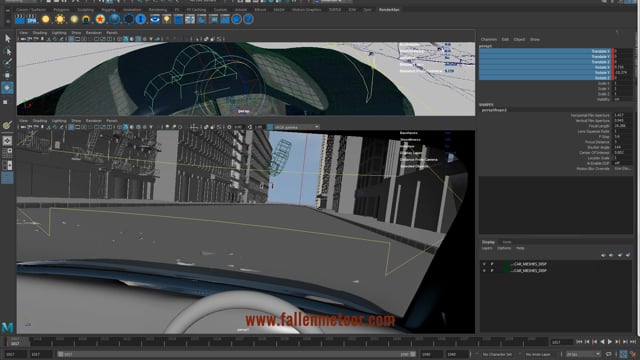Open the Motion Blur Override value dropdown
Image resolution: width=640 pixels, height=360 pixels.
pyautogui.click(x=623, y=169)
